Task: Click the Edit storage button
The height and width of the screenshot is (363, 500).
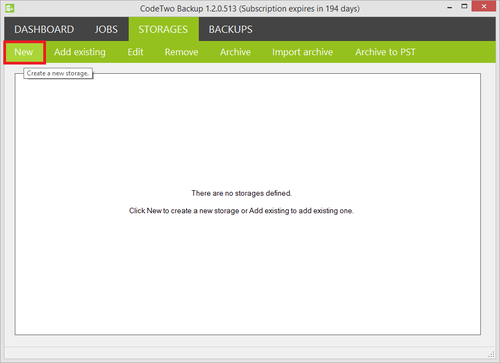Action: pos(135,52)
